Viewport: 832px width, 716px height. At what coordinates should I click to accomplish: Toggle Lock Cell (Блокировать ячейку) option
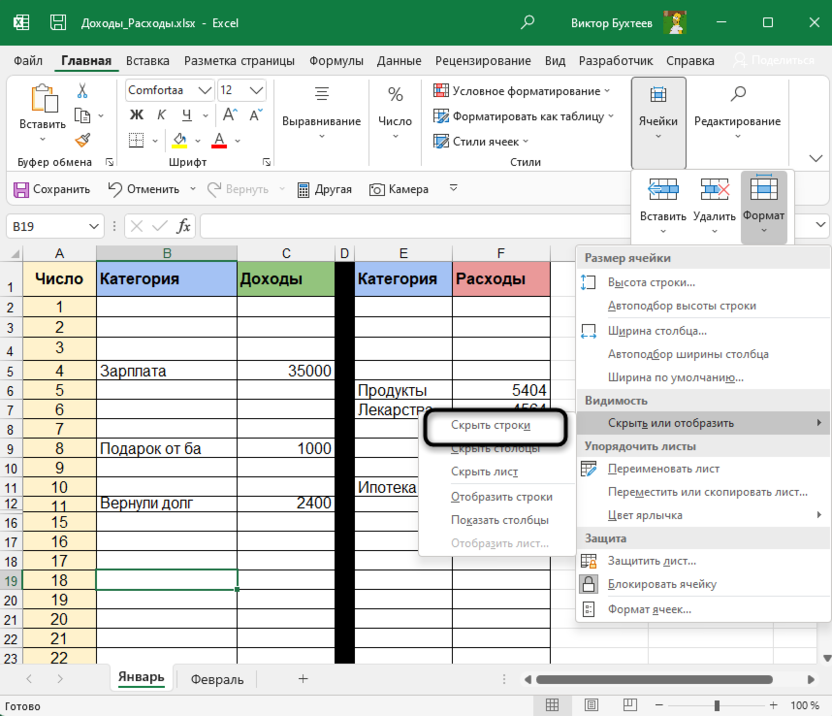tap(660, 584)
